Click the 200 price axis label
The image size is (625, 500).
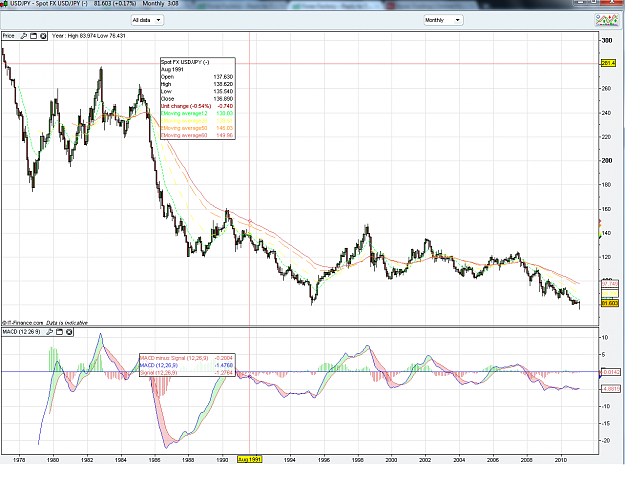click(x=607, y=160)
